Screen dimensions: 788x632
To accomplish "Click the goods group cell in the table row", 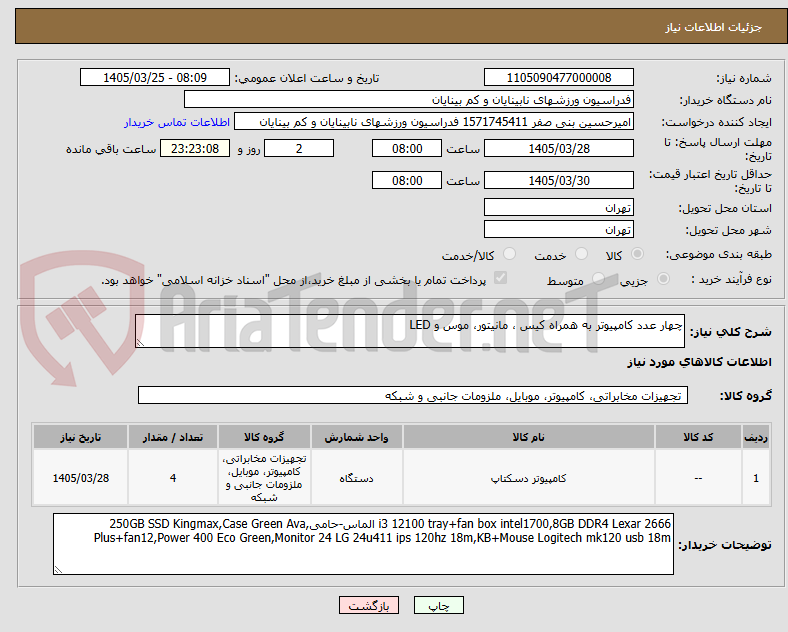I will pyautogui.click(x=264, y=478).
